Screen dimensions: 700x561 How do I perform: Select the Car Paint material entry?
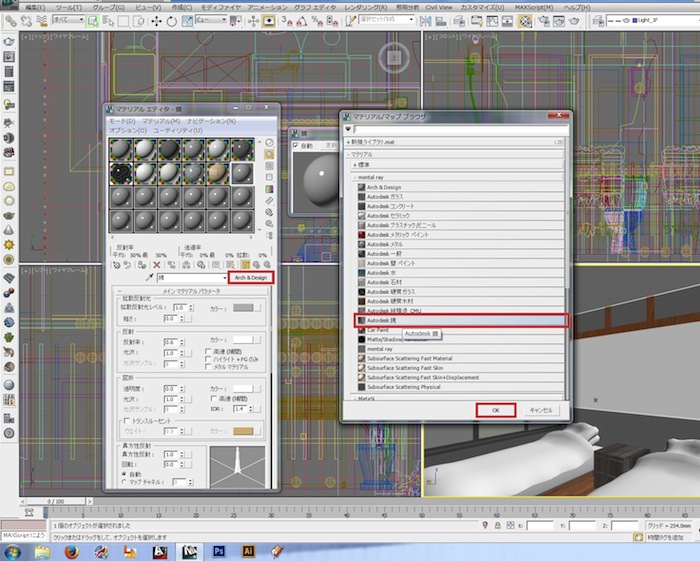tap(377, 329)
